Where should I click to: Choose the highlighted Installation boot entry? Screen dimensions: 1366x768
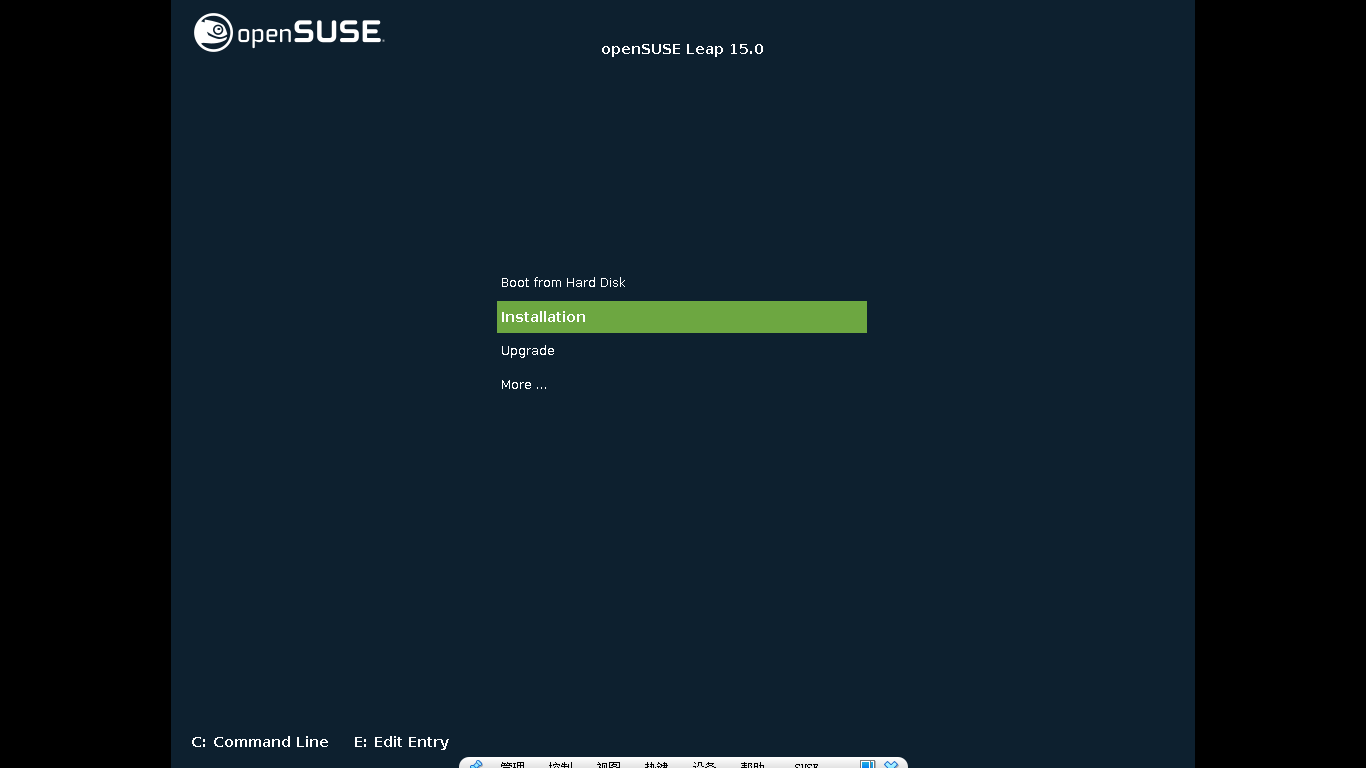click(682, 317)
